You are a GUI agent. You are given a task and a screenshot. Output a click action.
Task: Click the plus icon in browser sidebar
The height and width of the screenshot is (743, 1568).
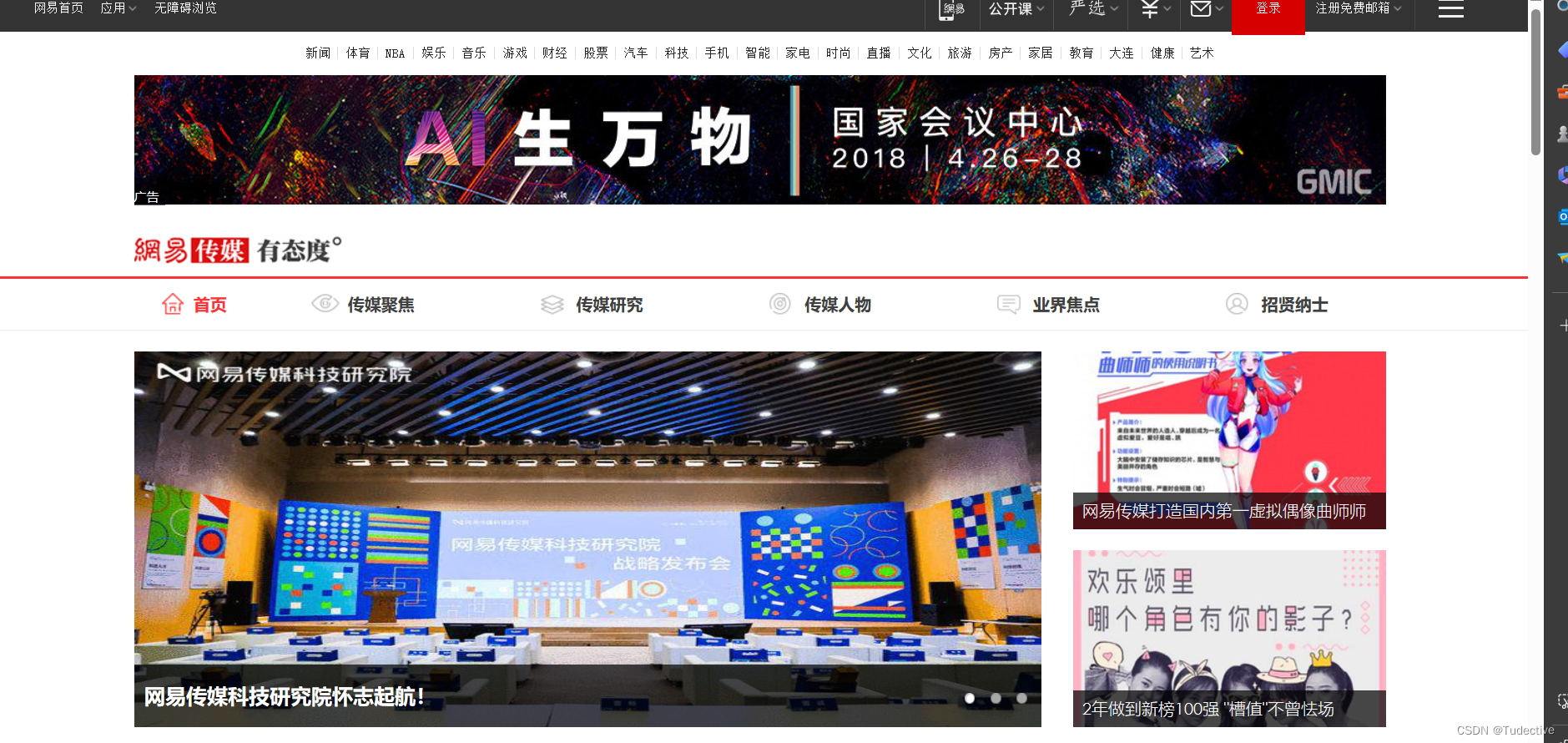[1563, 326]
